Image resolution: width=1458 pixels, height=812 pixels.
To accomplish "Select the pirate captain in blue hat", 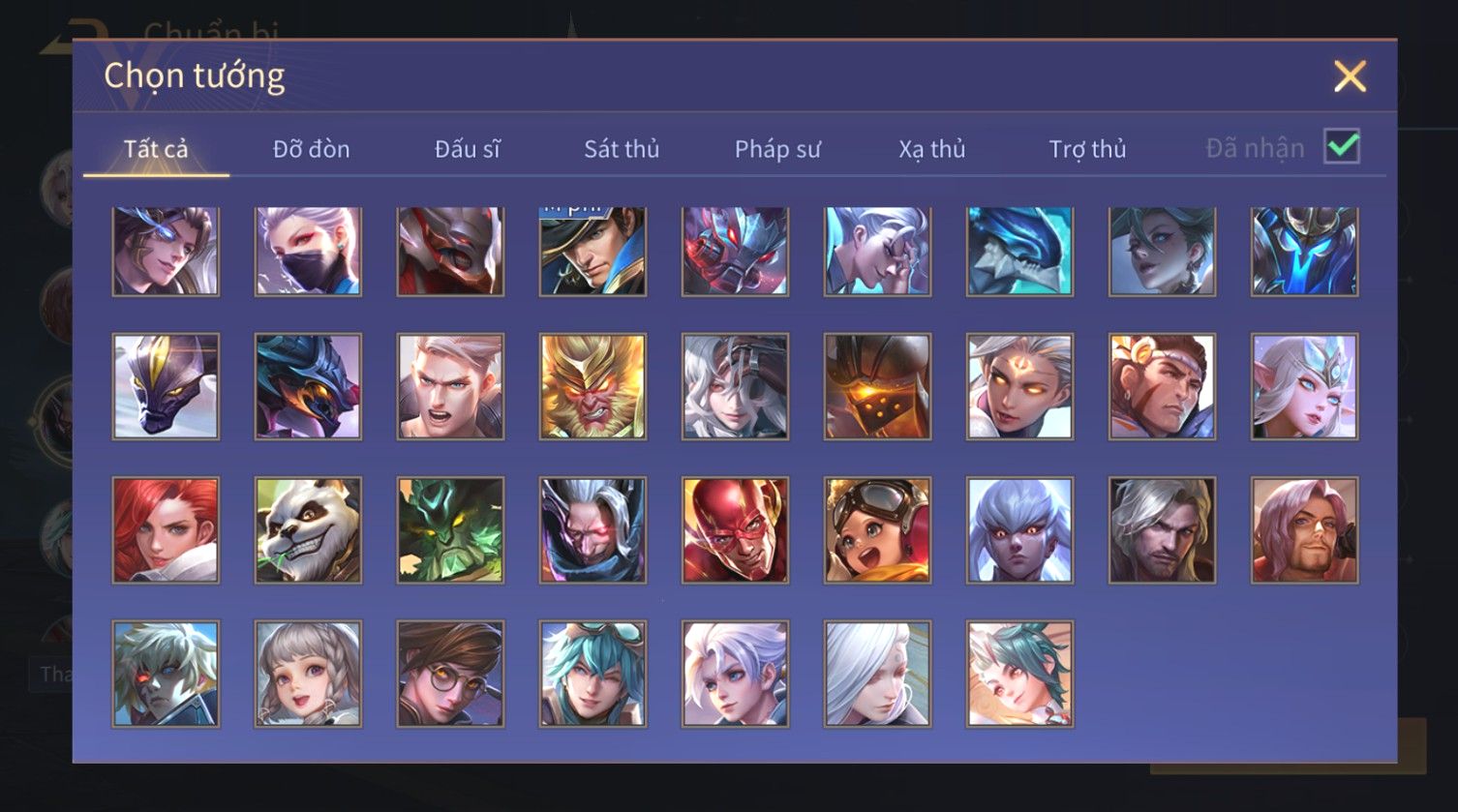I will click(592, 251).
